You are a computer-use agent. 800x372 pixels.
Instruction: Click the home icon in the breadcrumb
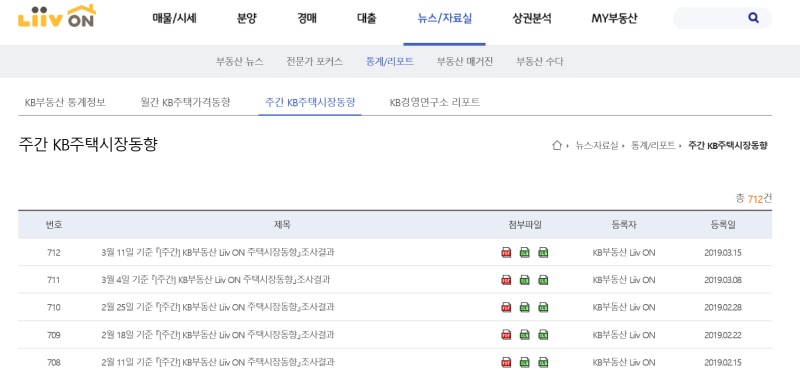pos(557,145)
